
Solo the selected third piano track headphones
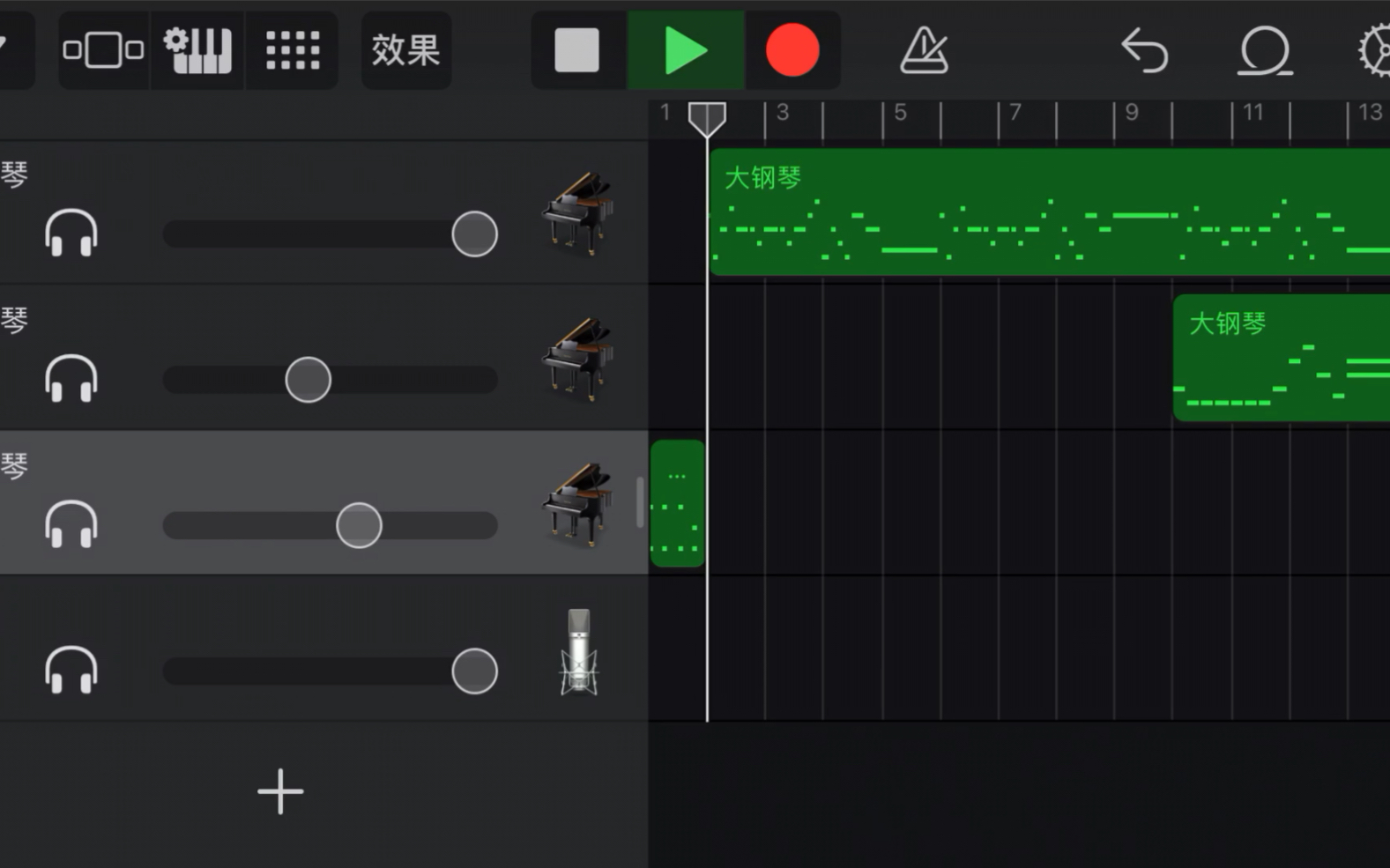coord(71,524)
